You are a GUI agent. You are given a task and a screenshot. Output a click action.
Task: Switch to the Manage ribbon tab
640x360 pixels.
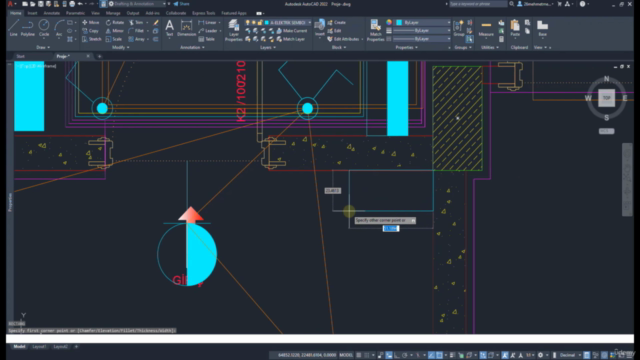[x=113, y=13]
